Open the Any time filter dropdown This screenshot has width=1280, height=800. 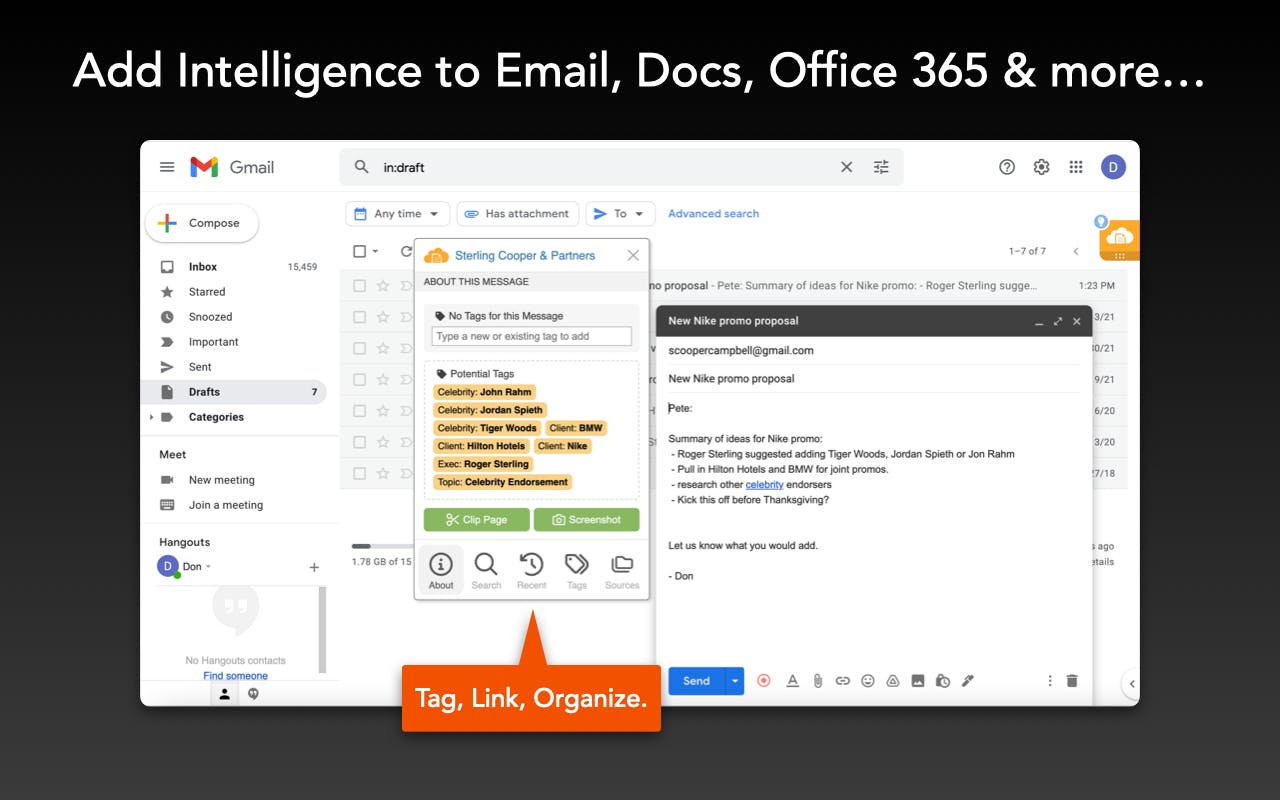(397, 214)
